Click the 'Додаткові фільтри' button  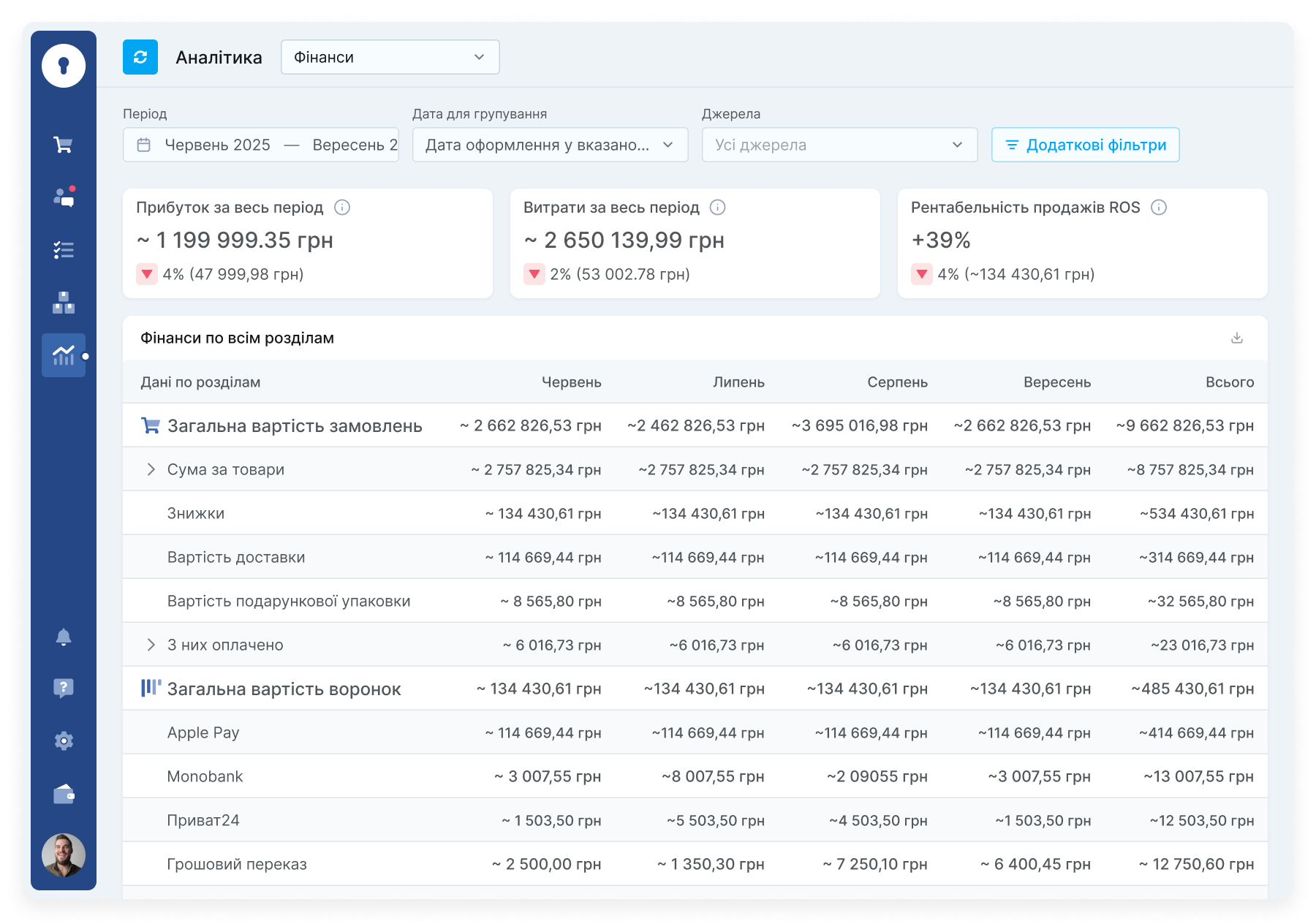pyautogui.click(x=1085, y=145)
